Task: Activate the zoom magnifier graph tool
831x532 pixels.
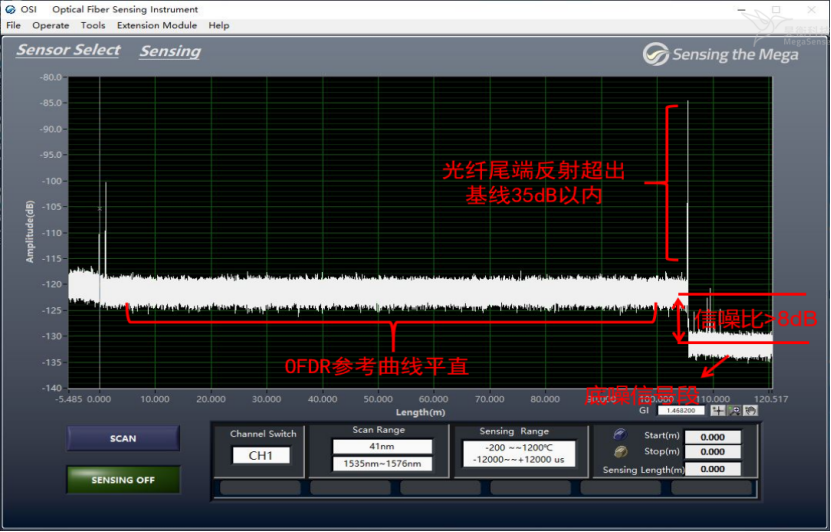Action: pyautogui.click(x=735, y=410)
